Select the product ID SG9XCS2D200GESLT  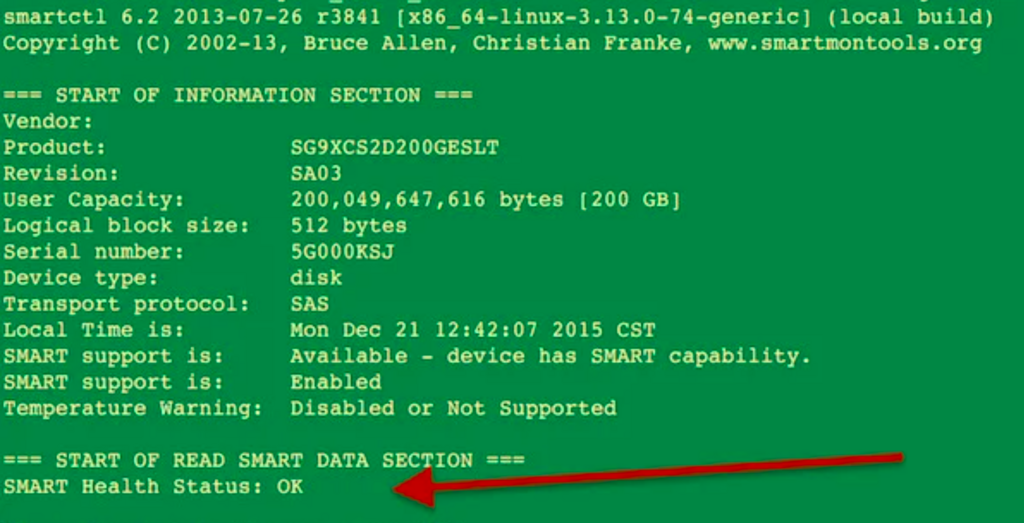pyautogui.click(x=394, y=148)
